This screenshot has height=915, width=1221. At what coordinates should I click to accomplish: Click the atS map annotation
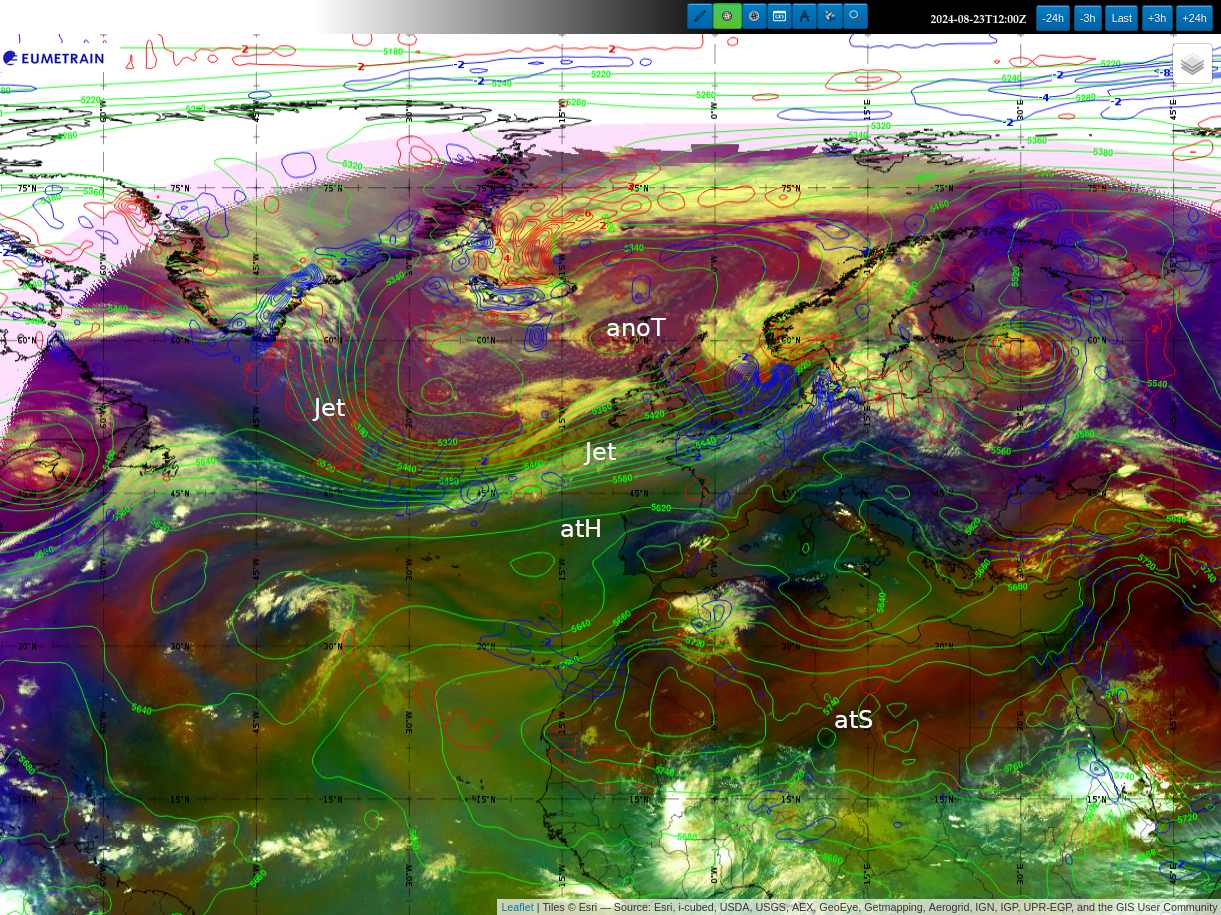tap(854, 719)
